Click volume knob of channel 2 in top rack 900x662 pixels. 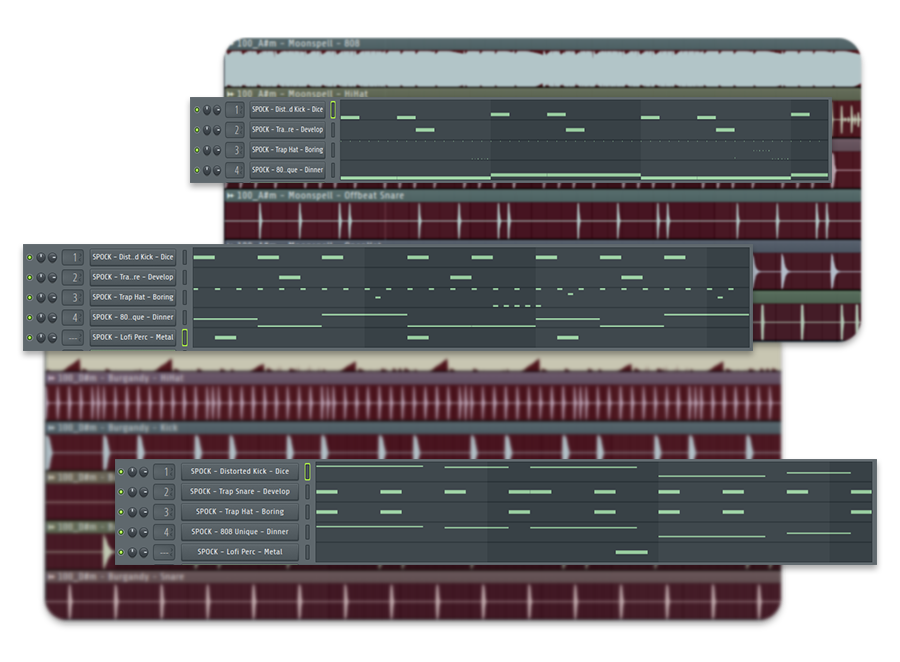point(217,130)
